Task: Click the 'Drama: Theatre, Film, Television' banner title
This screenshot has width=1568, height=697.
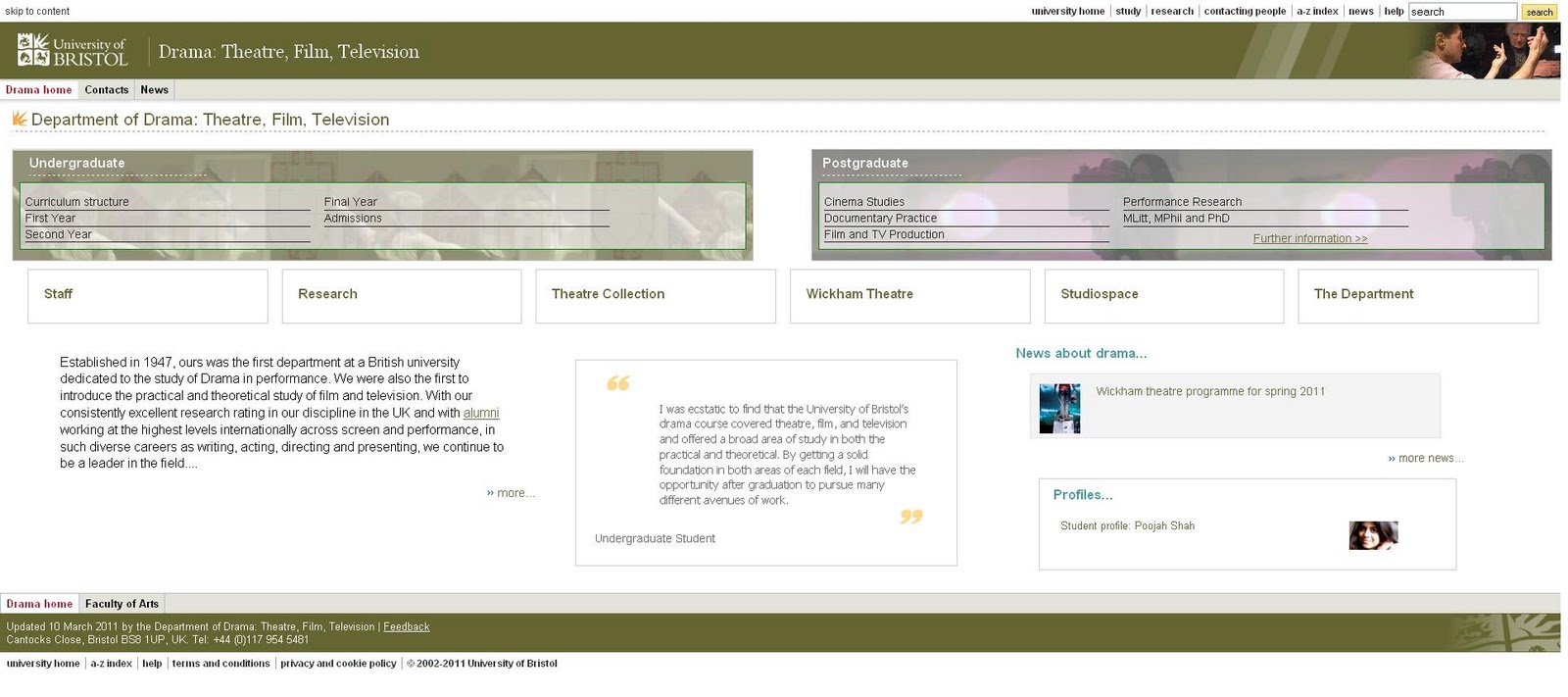Action: 289,52
